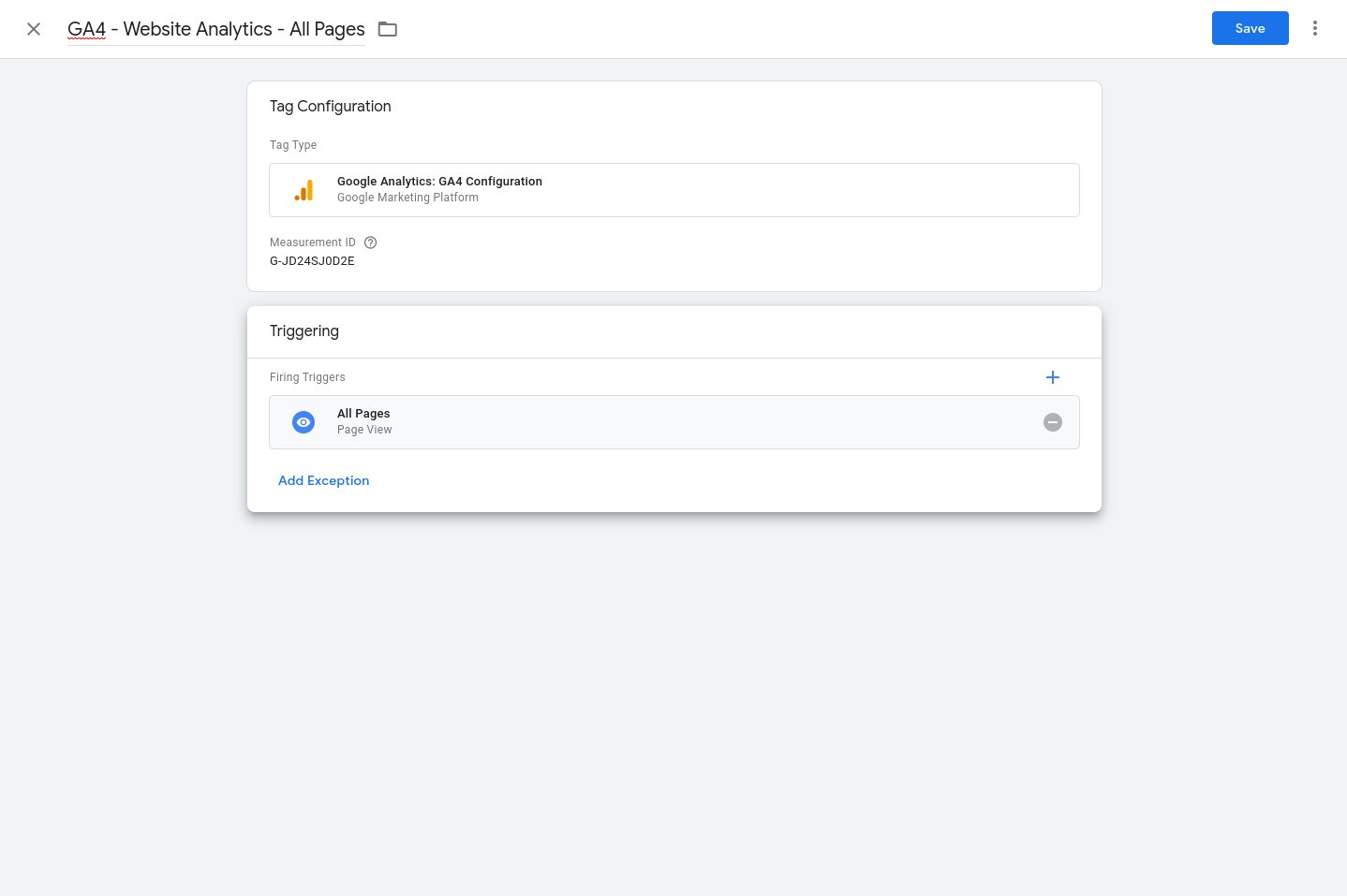Click the Tag Type label

(x=293, y=145)
